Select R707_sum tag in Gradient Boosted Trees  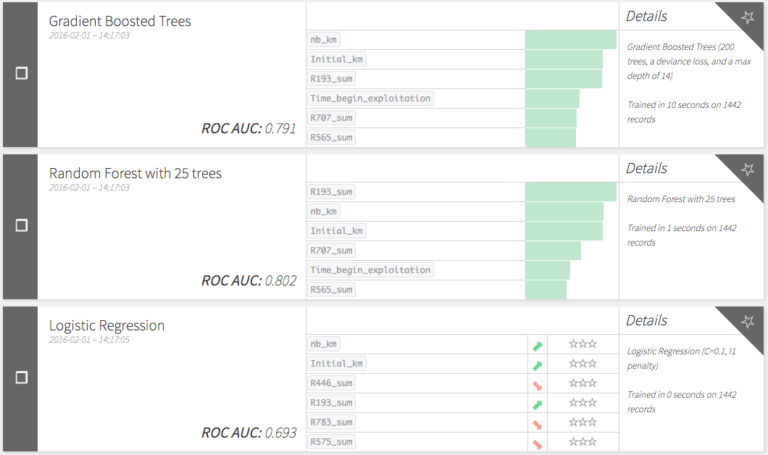tap(332, 118)
